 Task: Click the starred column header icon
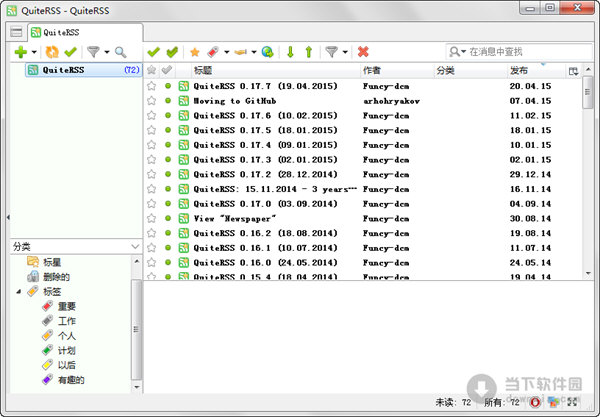point(152,70)
